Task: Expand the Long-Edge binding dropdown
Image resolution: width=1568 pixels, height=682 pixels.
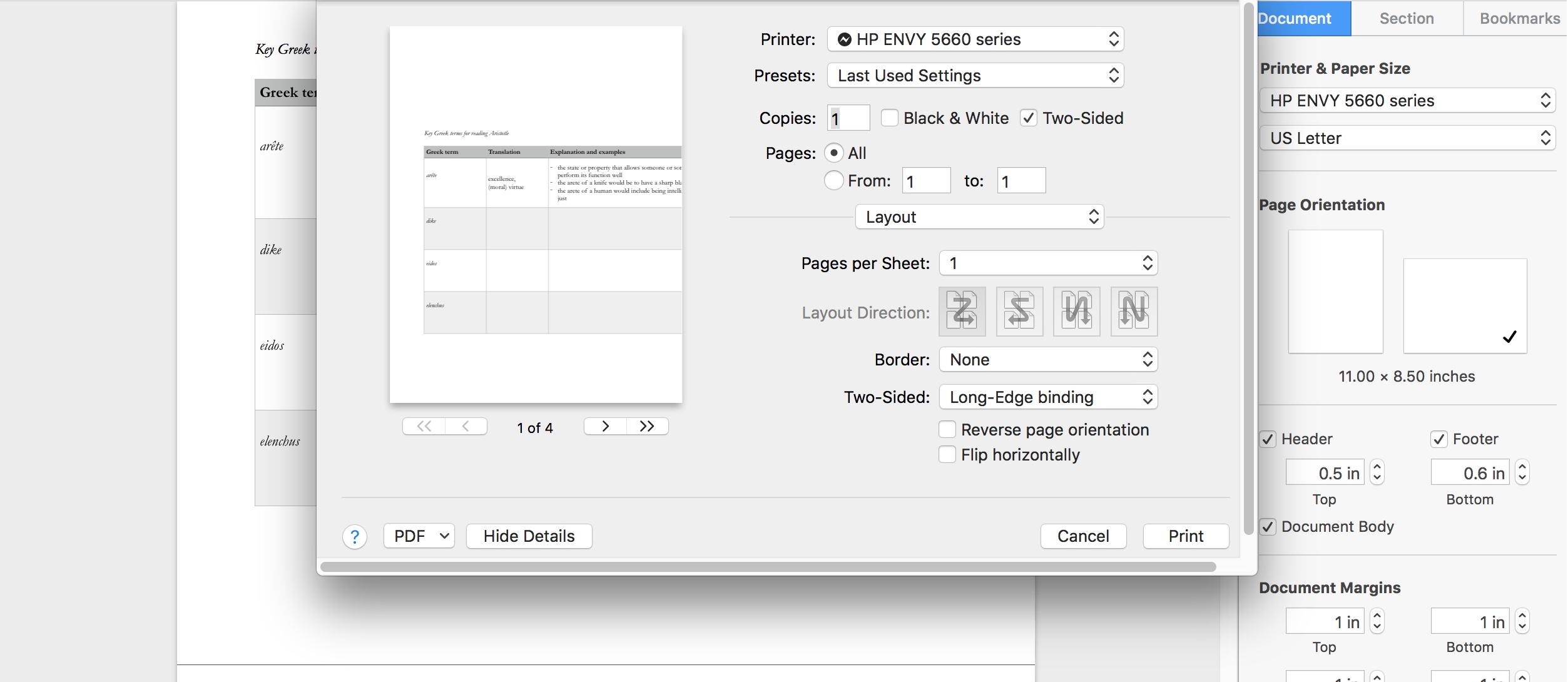Action: click(x=1048, y=397)
